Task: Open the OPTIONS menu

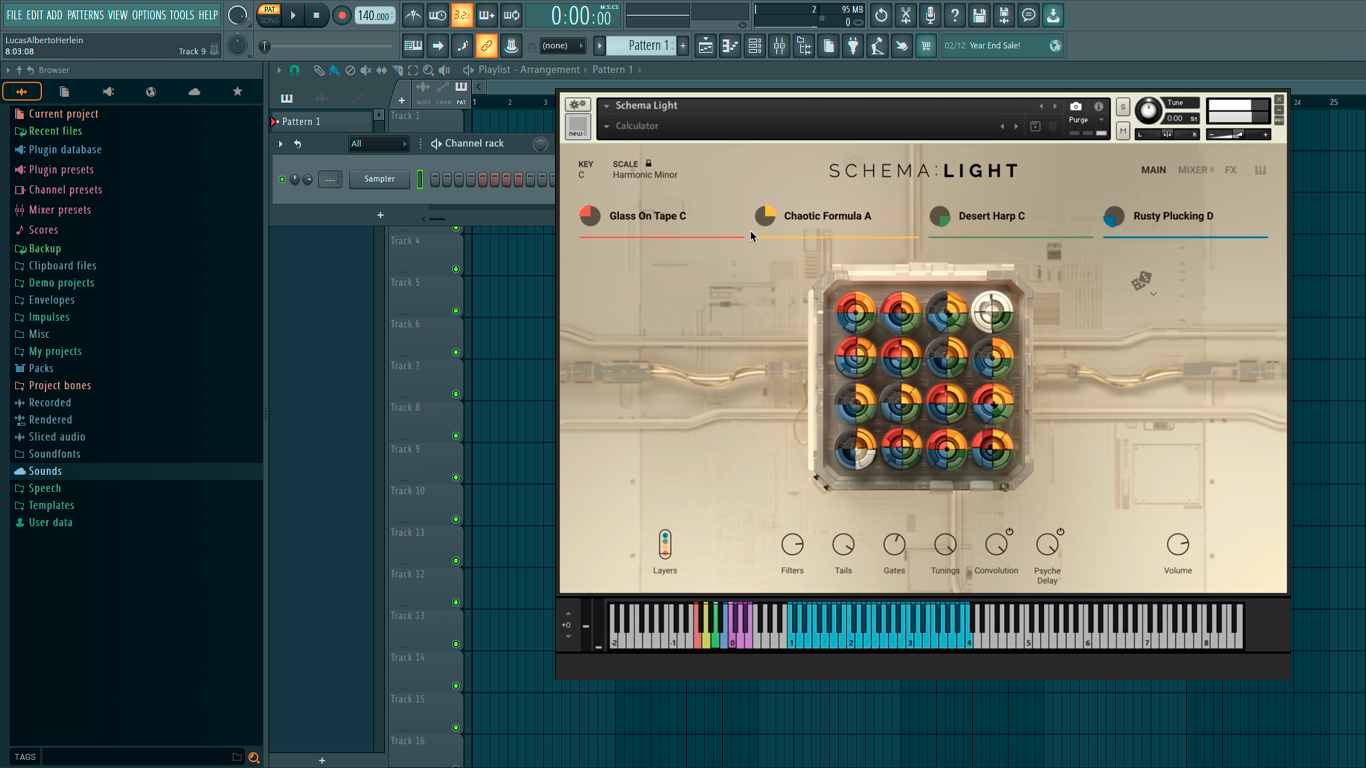Action: click(149, 15)
